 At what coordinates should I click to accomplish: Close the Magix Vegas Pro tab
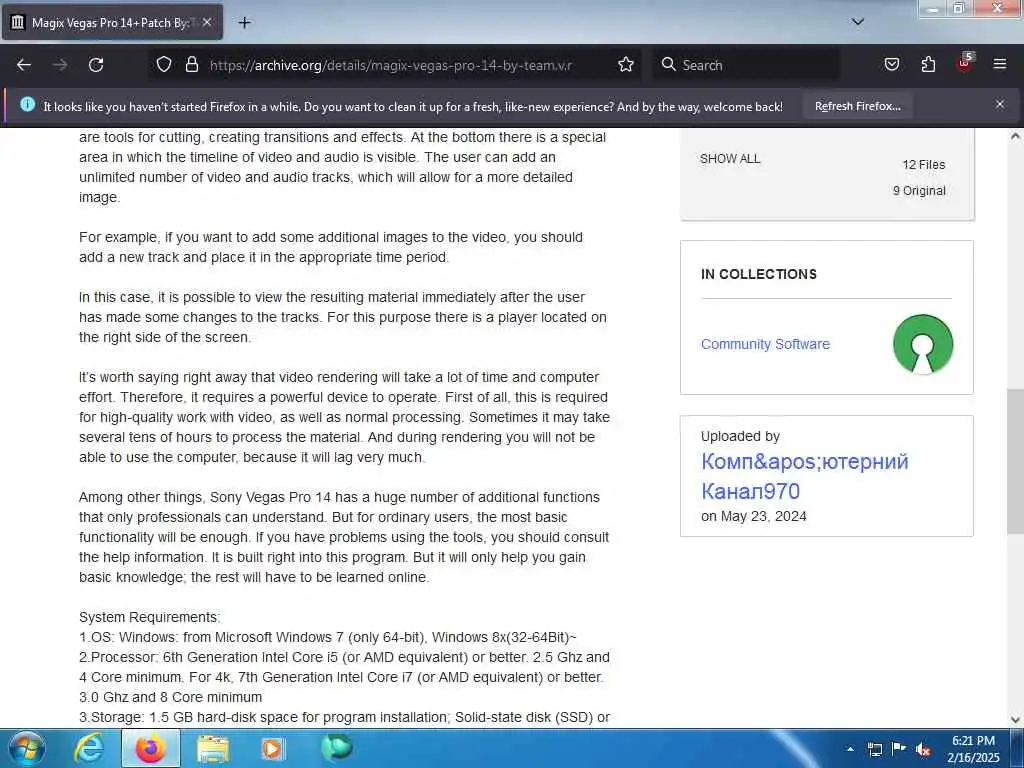(207, 22)
